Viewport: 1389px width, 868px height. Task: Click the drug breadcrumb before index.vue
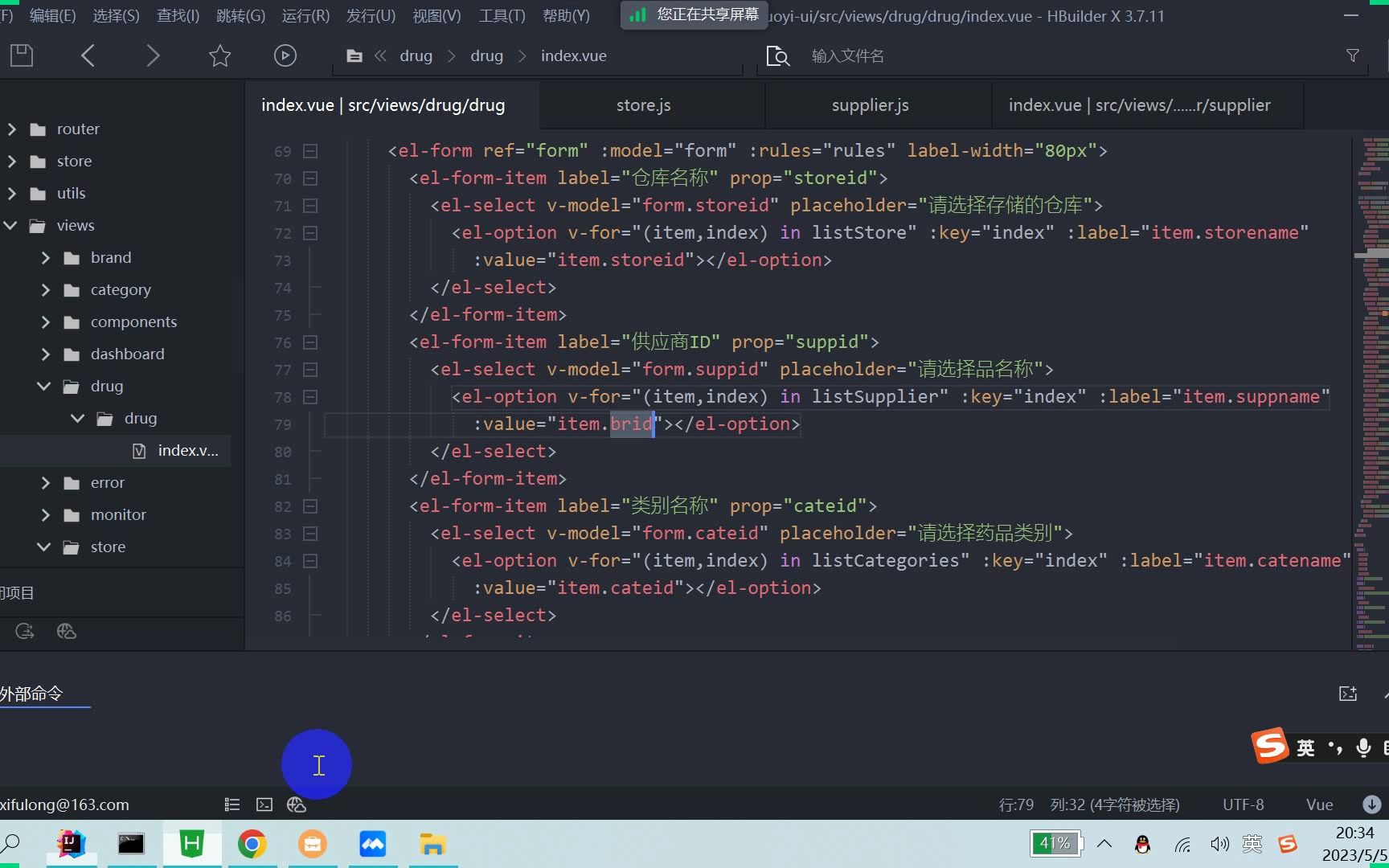(x=486, y=55)
